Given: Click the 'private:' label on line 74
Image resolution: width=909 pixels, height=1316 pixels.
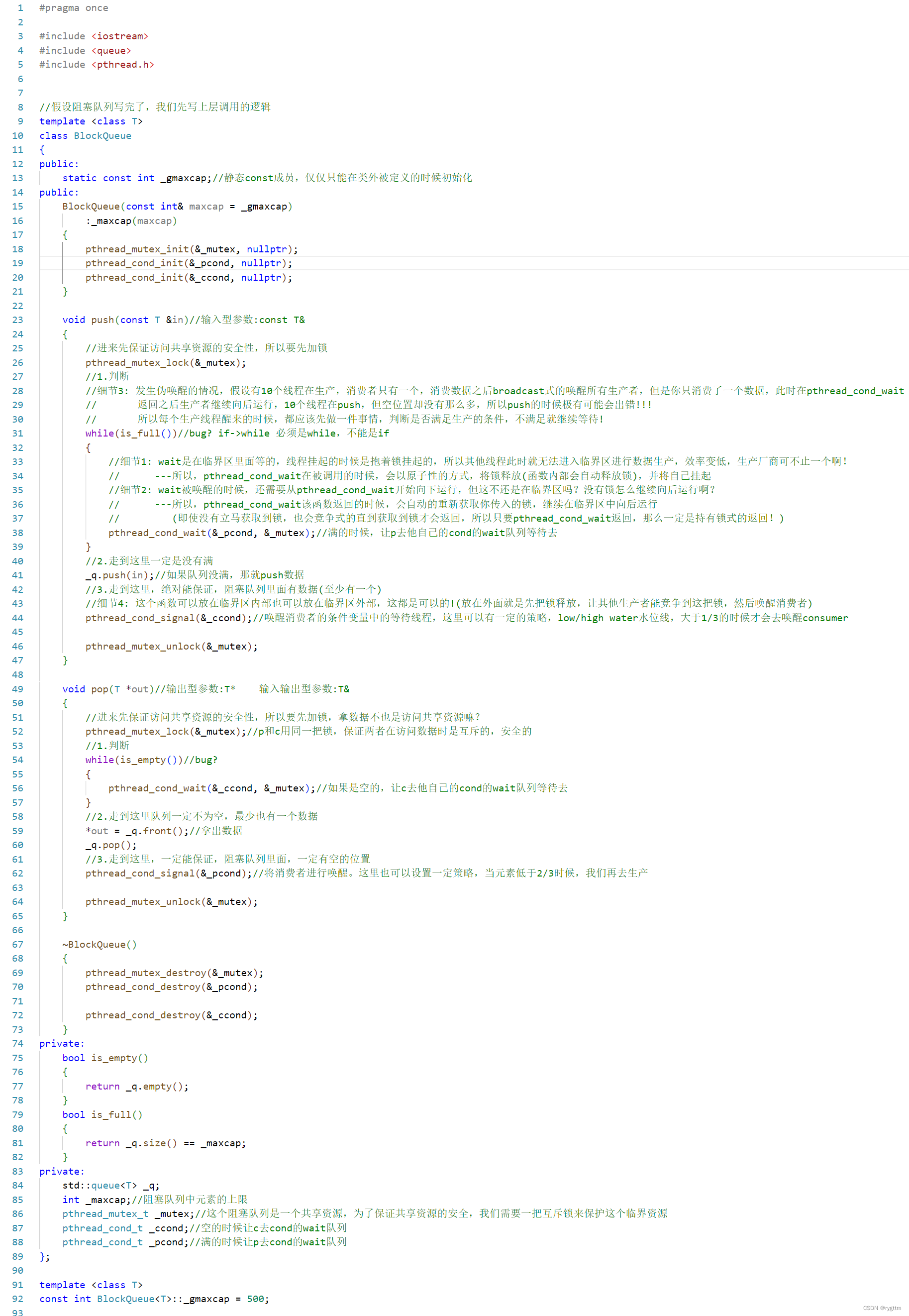Looking at the screenshot, I should [x=62, y=1044].
